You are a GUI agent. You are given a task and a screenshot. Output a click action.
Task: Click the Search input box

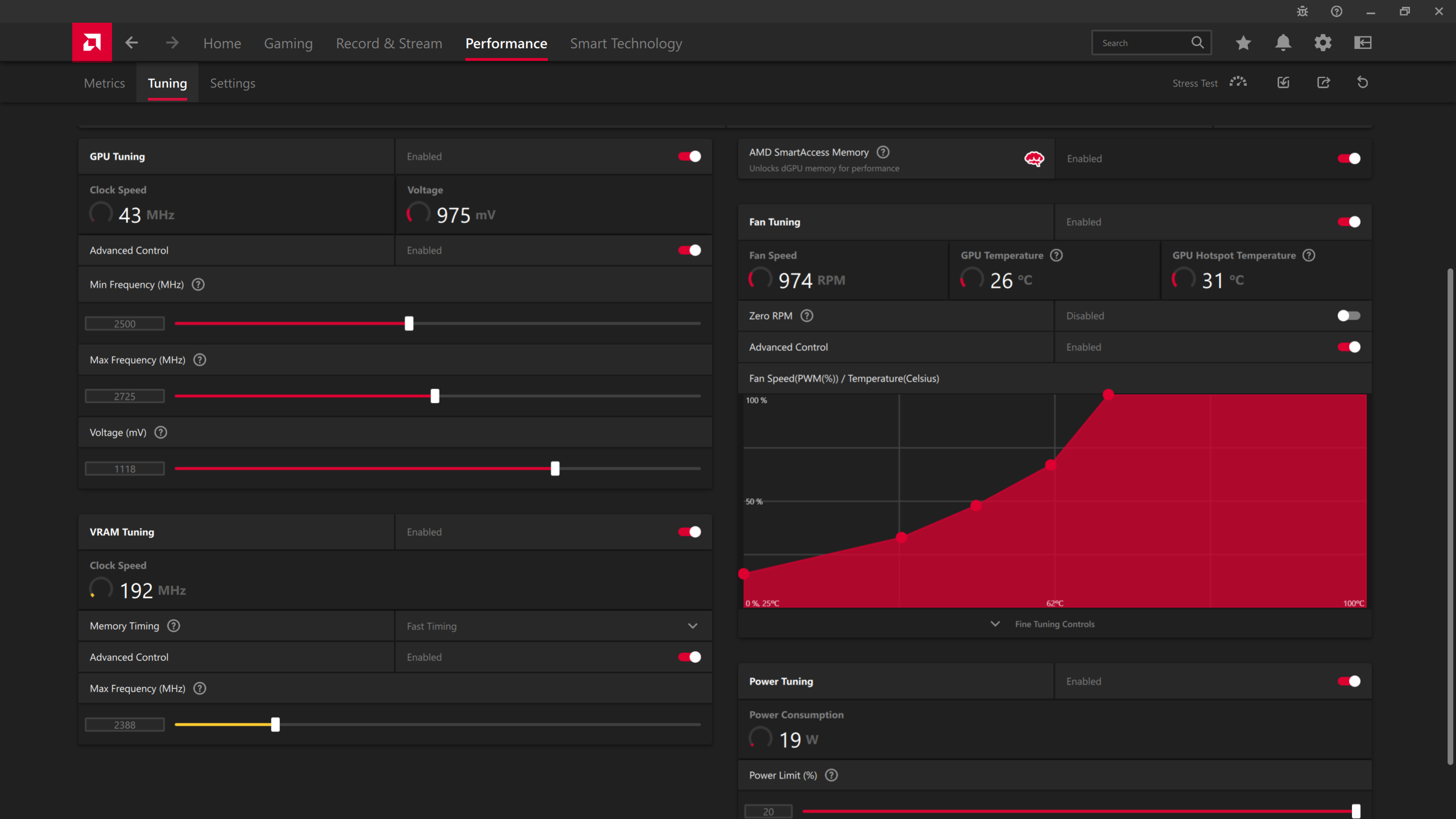pyautogui.click(x=1151, y=43)
